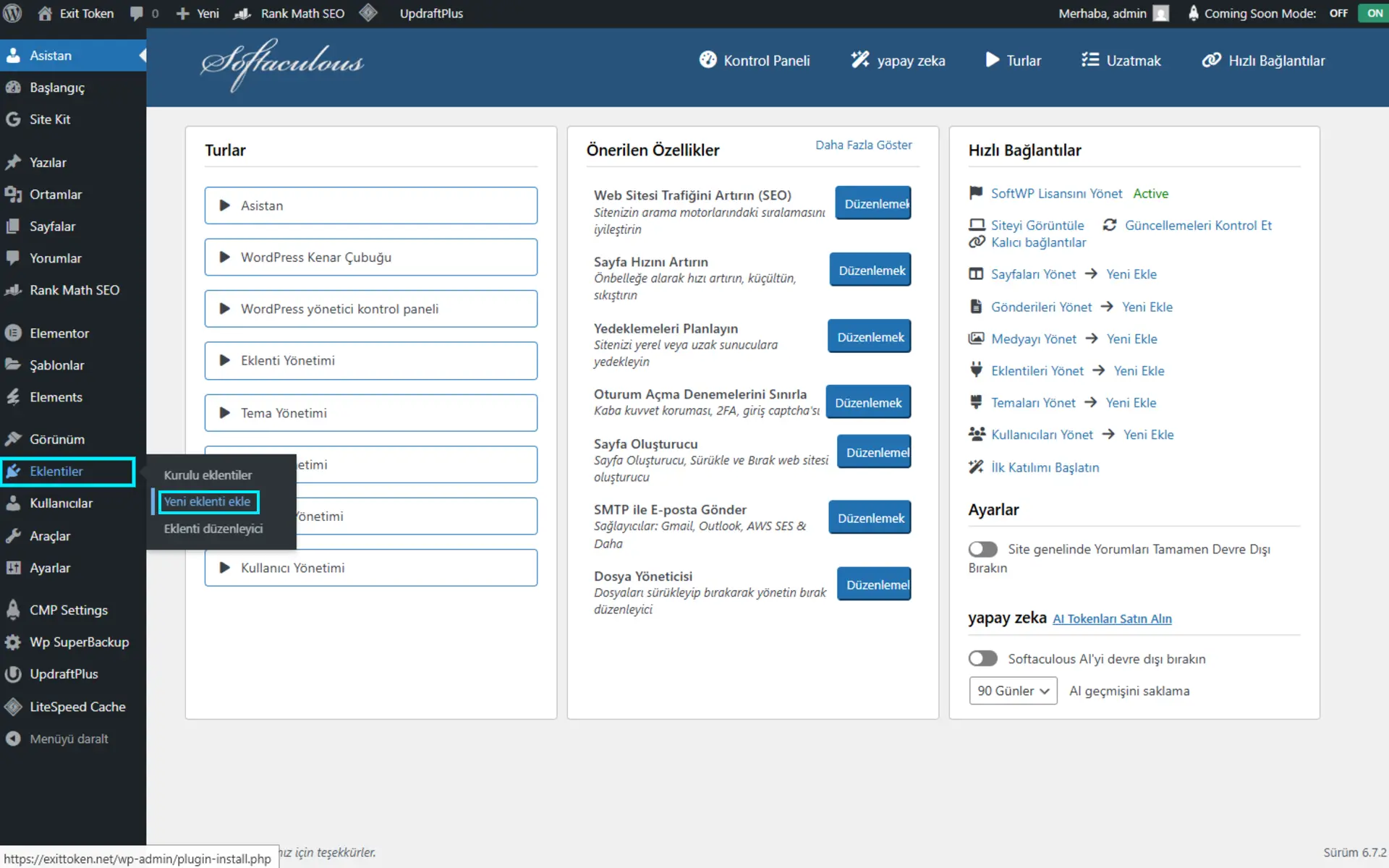
Task: Select Yeni eklenti ekle submenu entry
Action: coord(208,502)
